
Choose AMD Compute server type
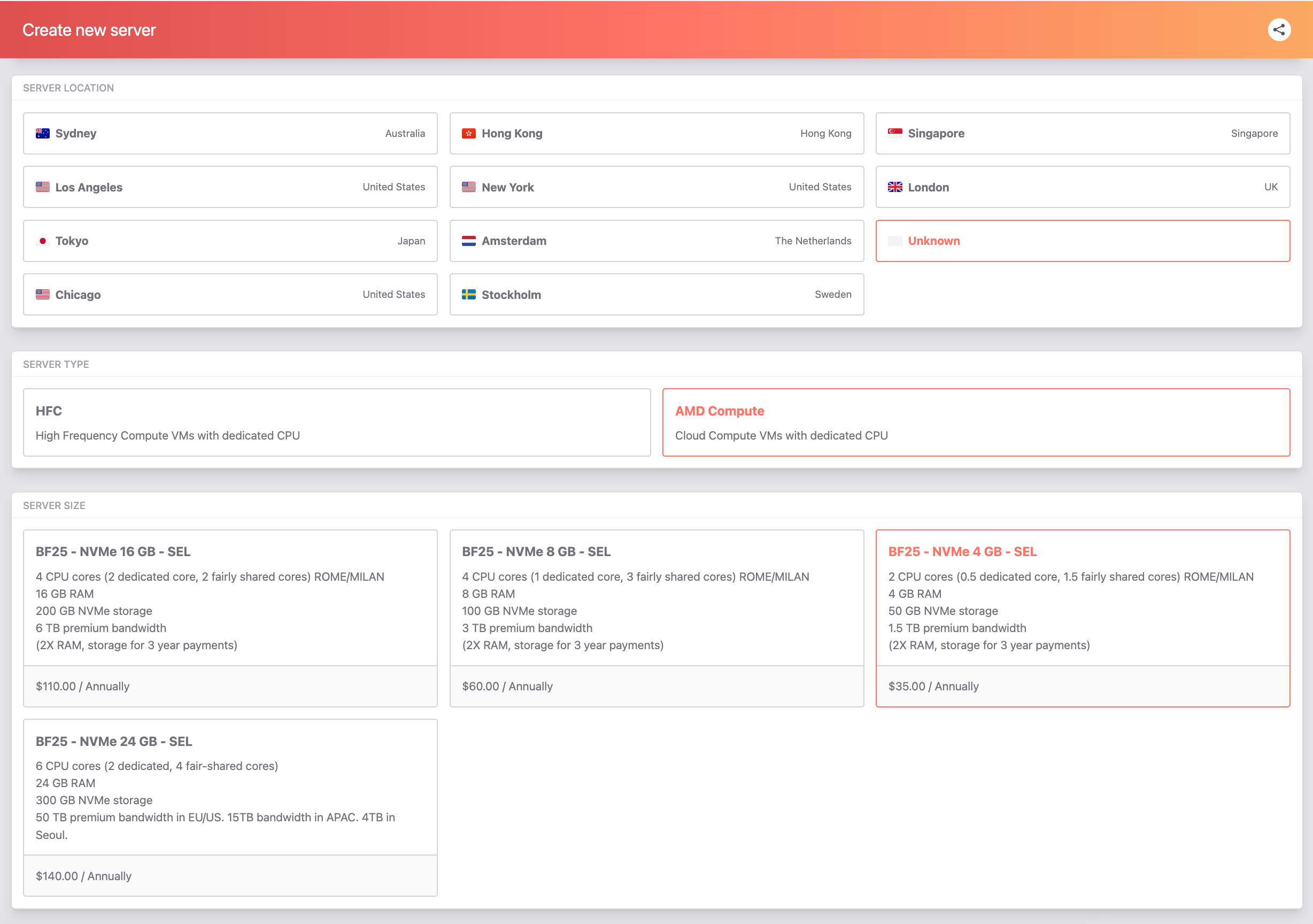[x=976, y=422]
